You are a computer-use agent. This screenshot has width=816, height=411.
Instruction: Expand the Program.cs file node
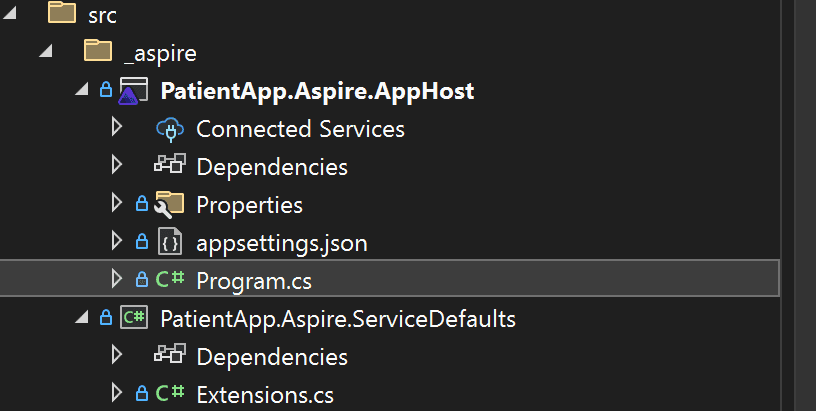(x=117, y=280)
